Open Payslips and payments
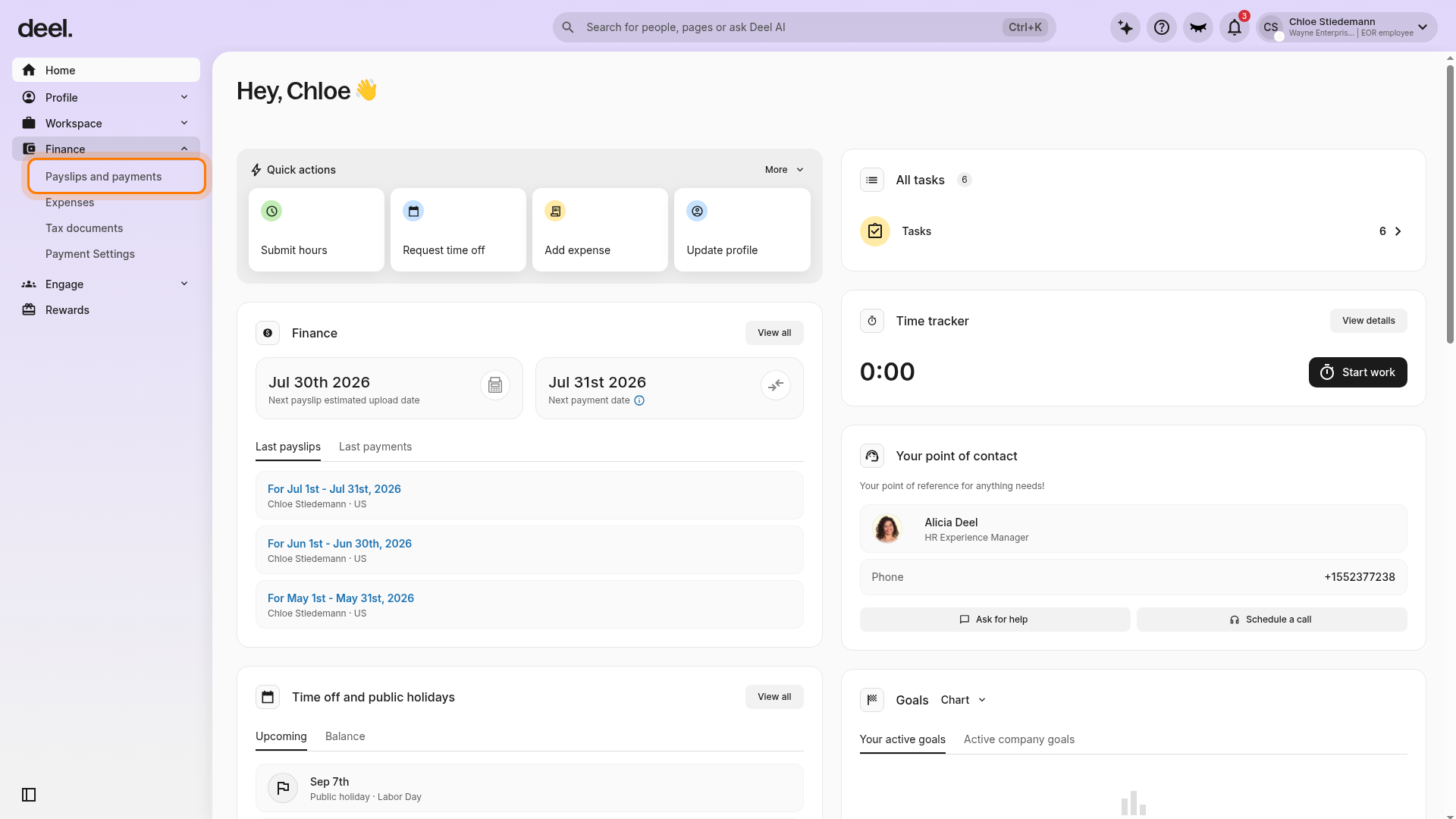 tap(117, 176)
